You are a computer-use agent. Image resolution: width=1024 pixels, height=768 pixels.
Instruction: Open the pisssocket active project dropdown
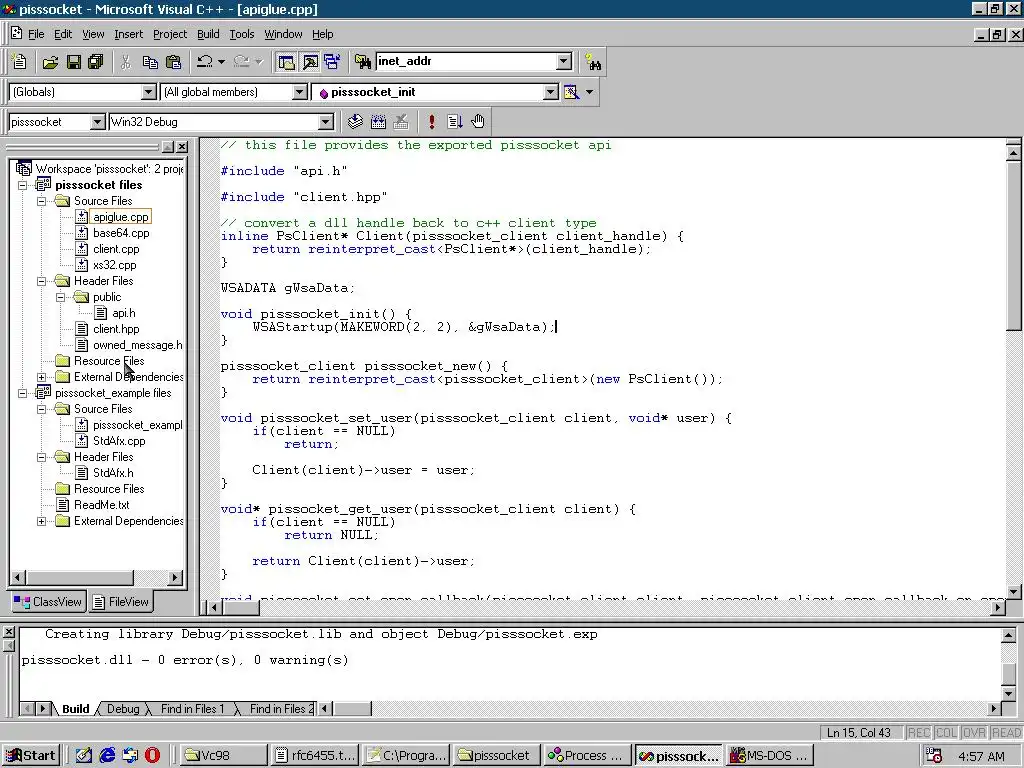(x=97, y=122)
